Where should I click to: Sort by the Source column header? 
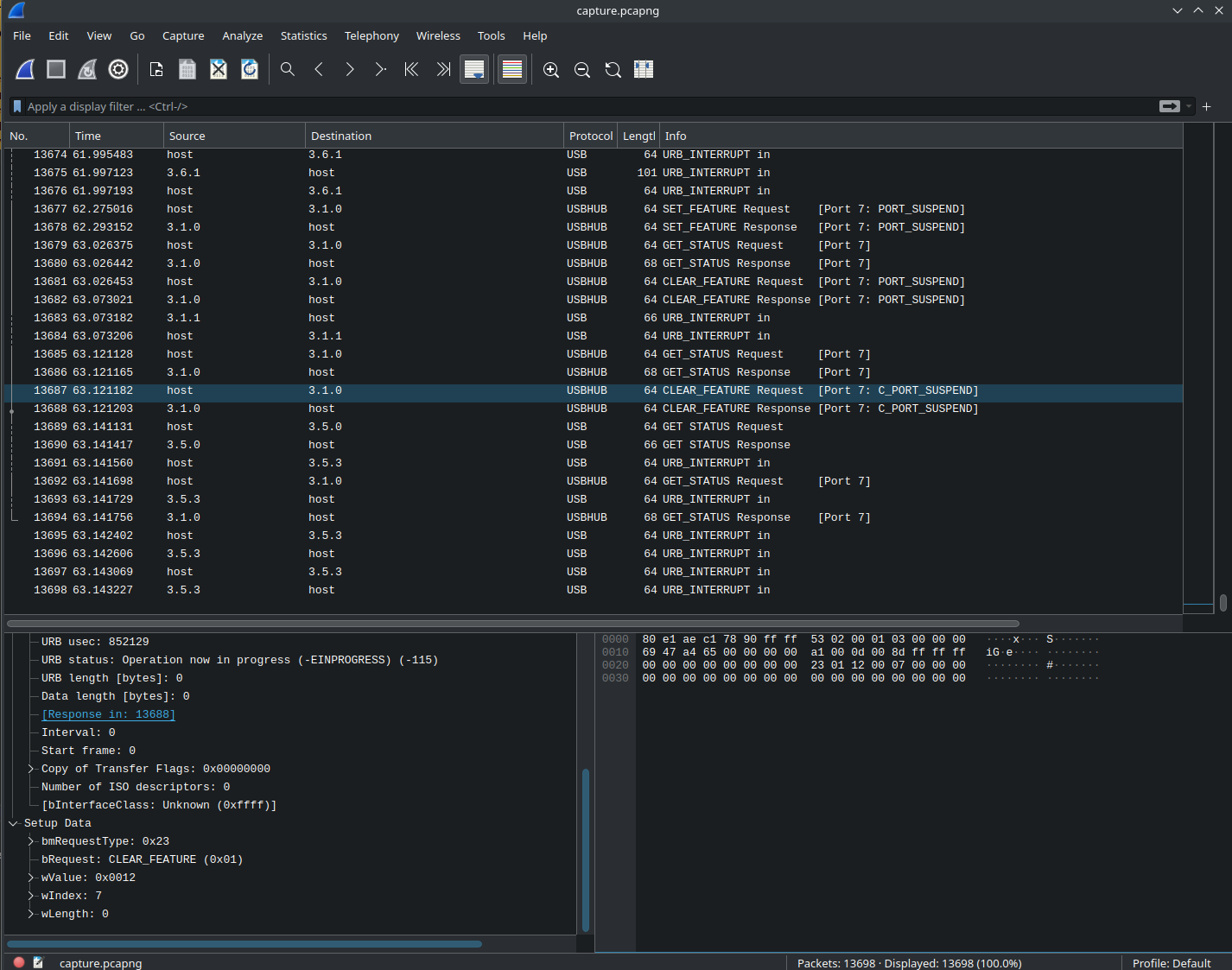(234, 136)
